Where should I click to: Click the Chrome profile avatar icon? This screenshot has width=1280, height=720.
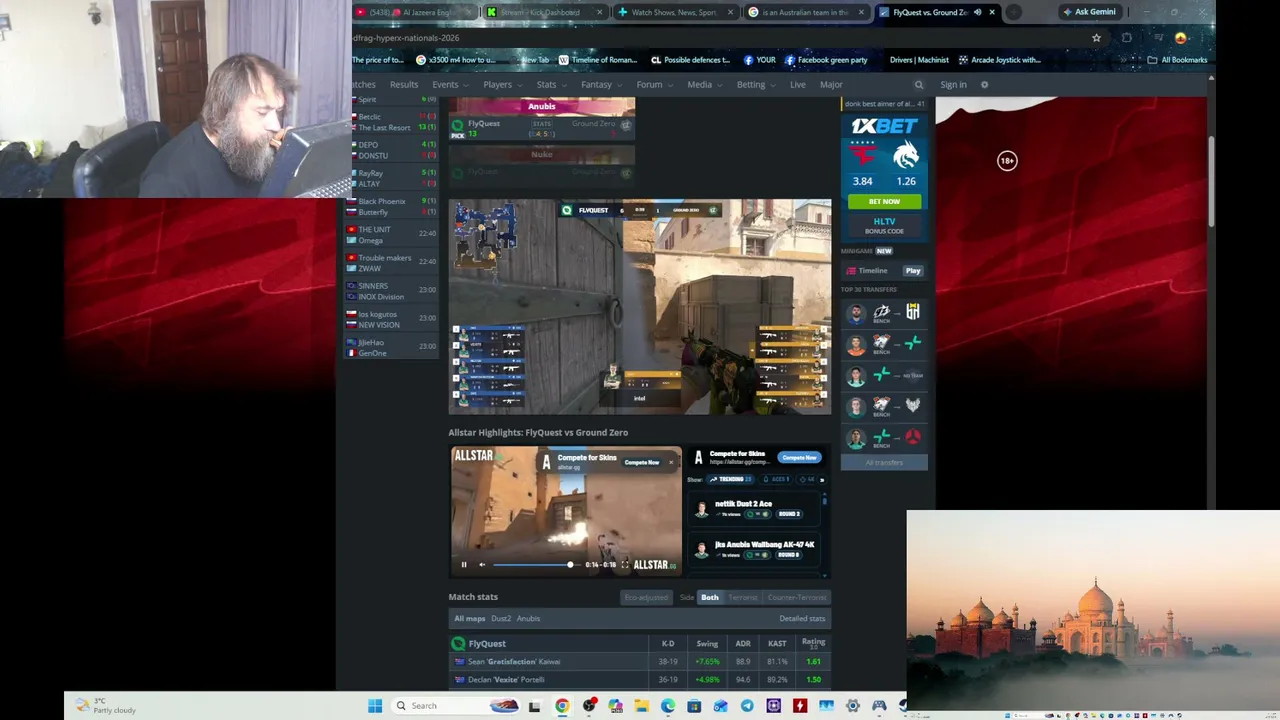click(1181, 38)
